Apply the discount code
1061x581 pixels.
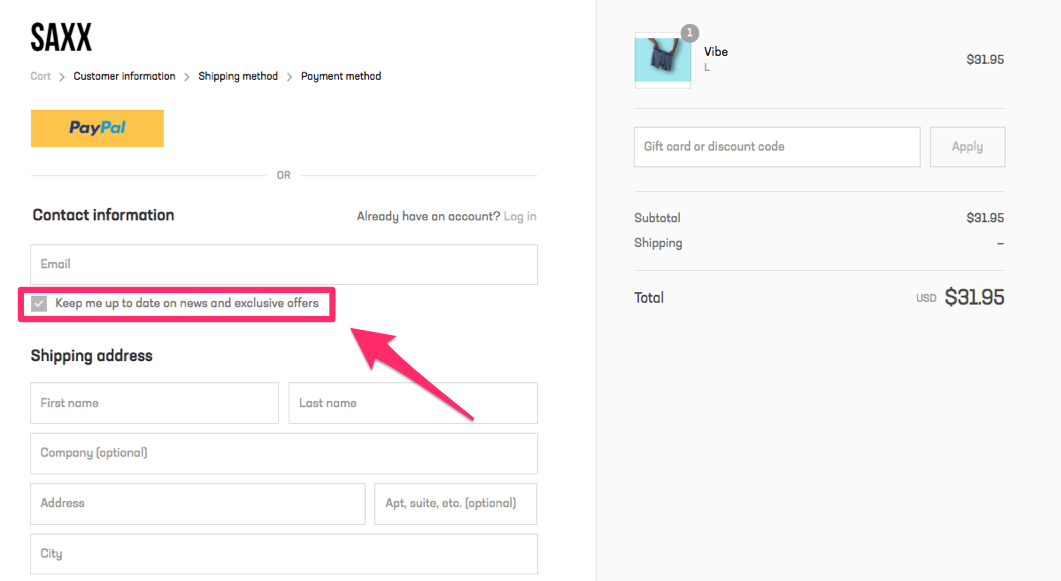pyautogui.click(x=968, y=147)
